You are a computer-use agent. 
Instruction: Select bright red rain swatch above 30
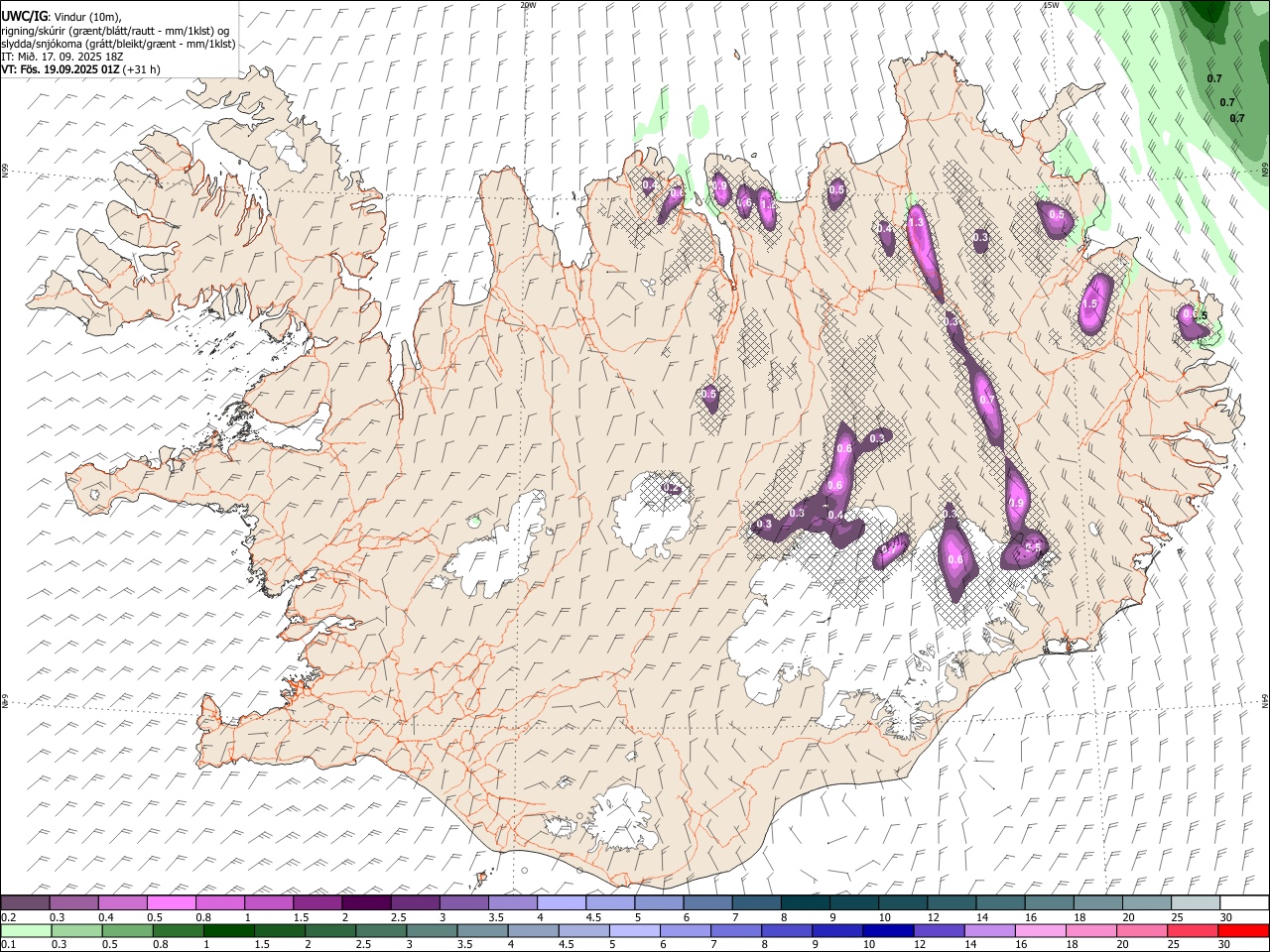(x=1243, y=930)
